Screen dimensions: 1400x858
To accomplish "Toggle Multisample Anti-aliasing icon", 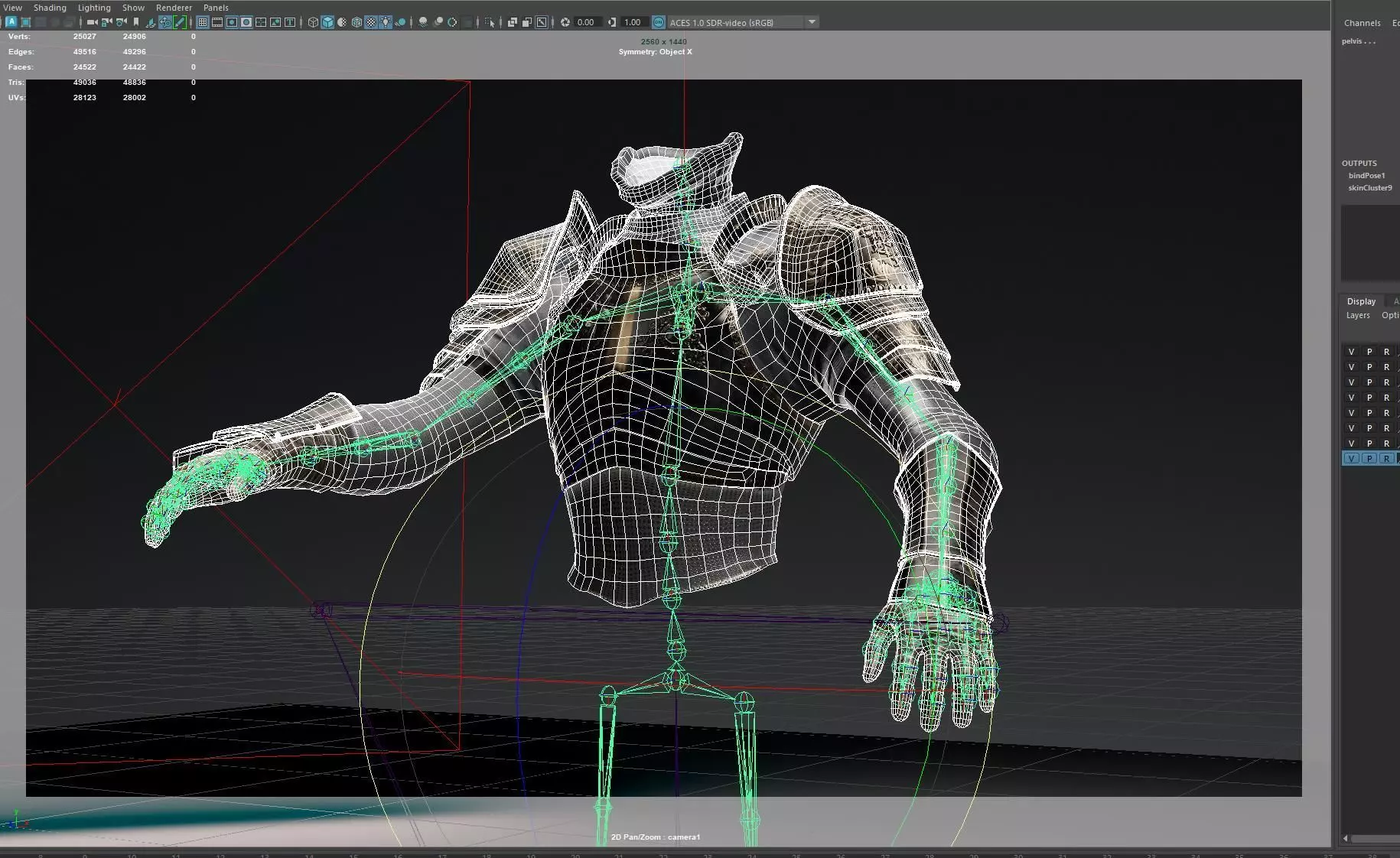I will click(452, 22).
